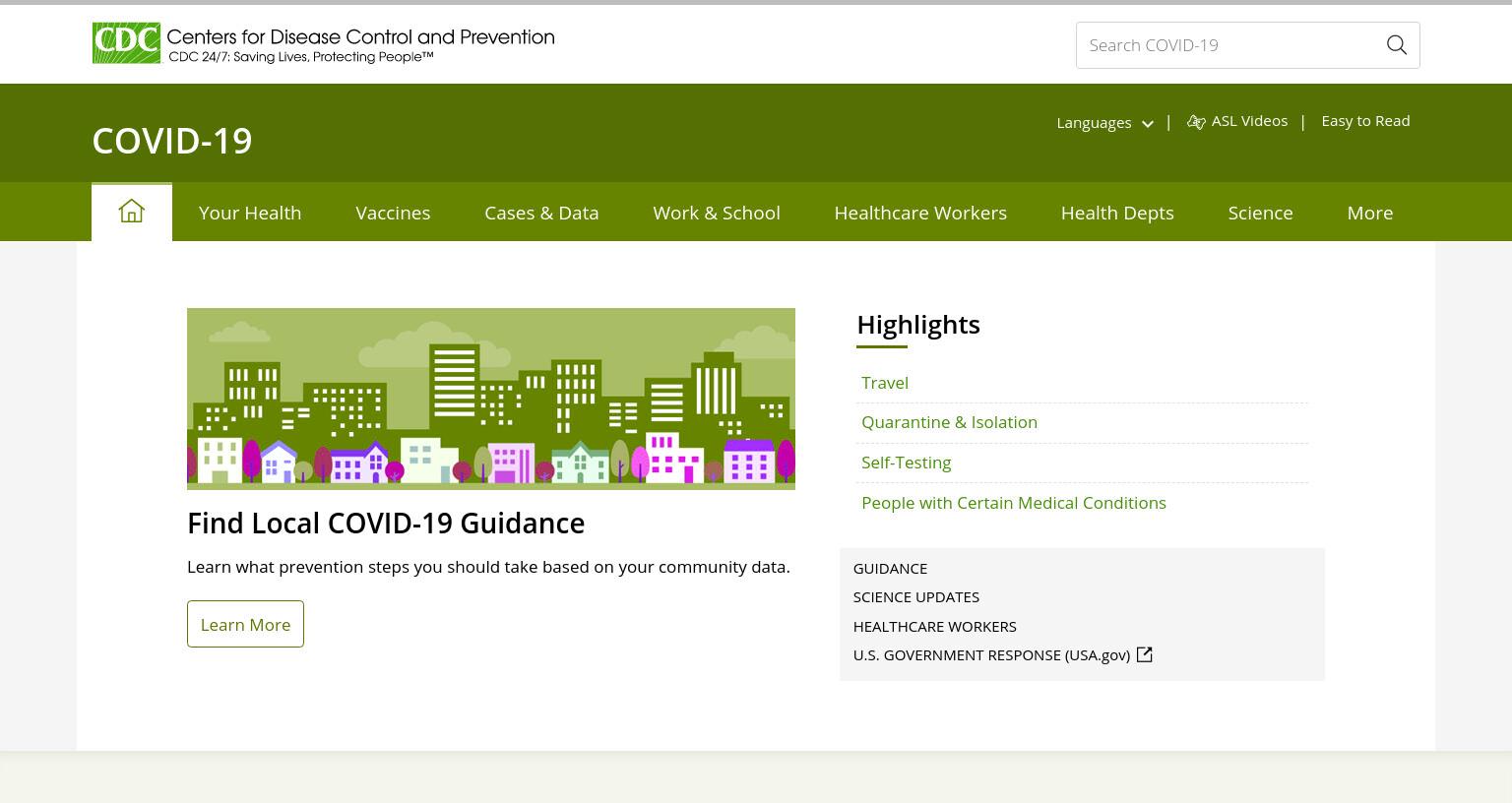Open the Your Health menu

click(x=250, y=213)
